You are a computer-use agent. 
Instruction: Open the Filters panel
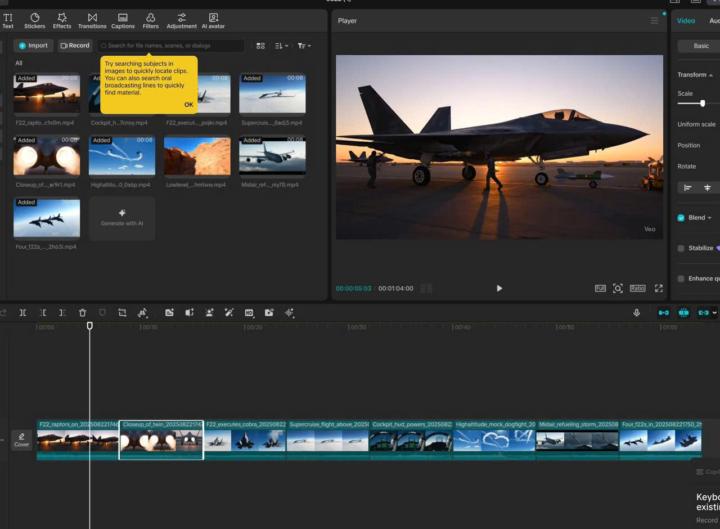(x=150, y=20)
